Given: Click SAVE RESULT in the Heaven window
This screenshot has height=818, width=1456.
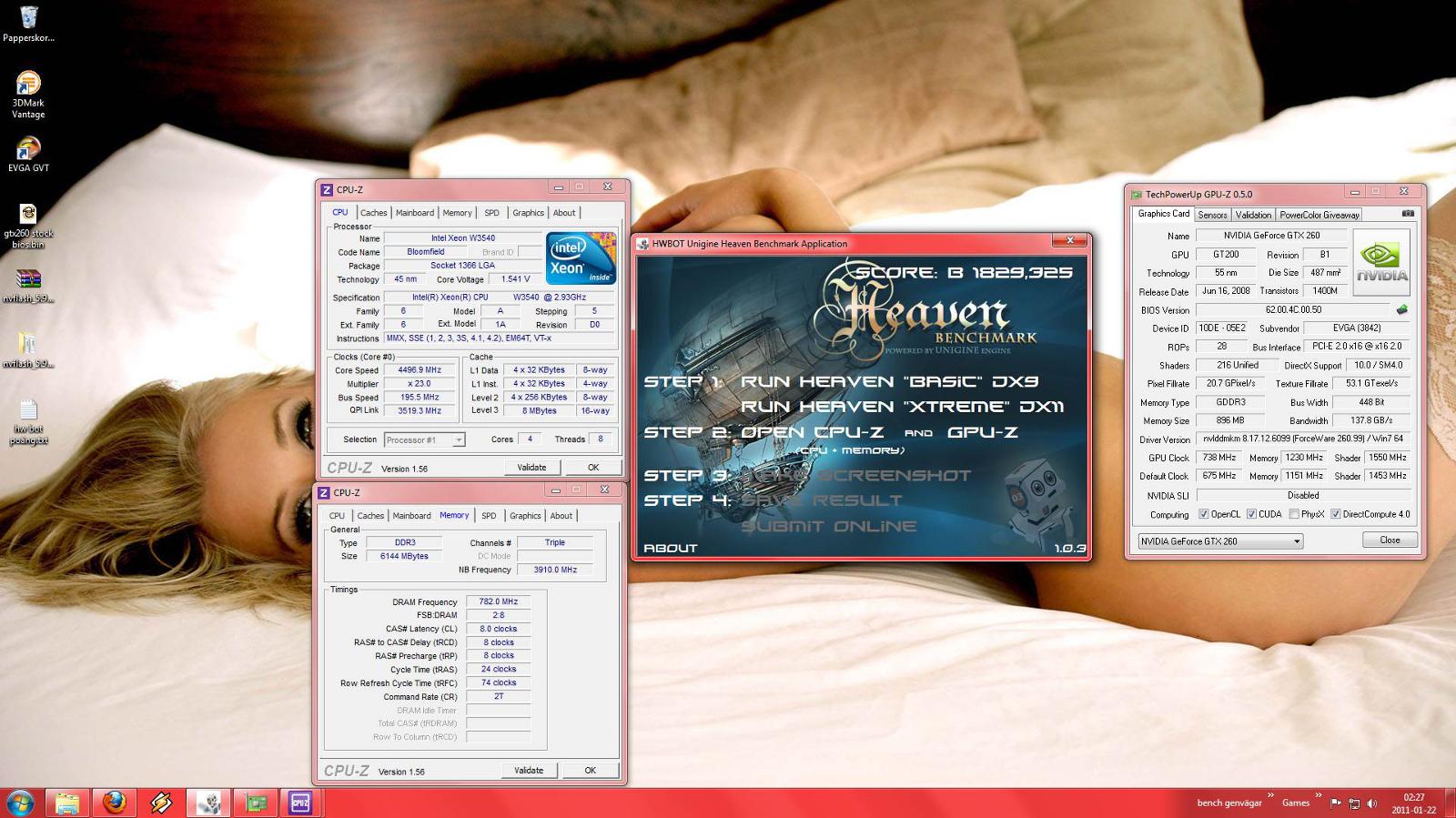Looking at the screenshot, I should tap(822, 500).
